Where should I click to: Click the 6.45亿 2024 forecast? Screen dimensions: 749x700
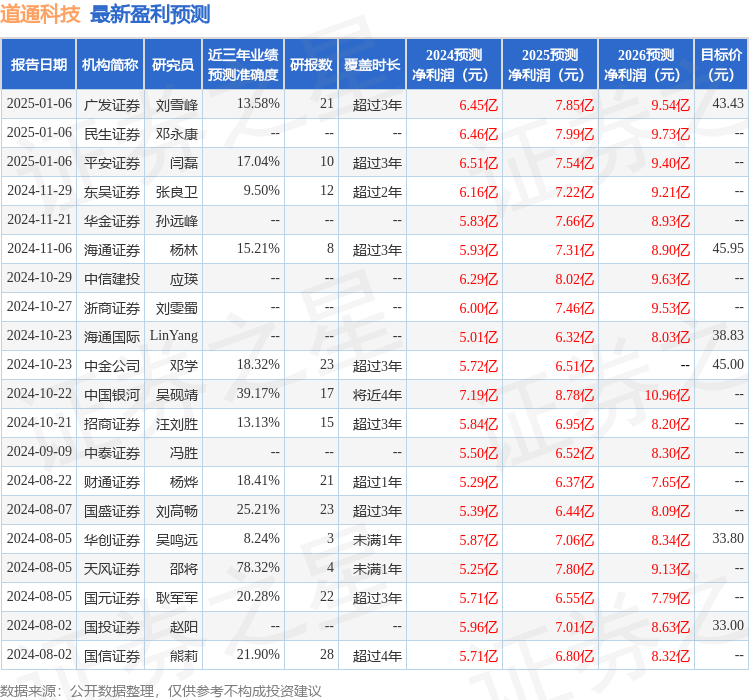(479, 105)
